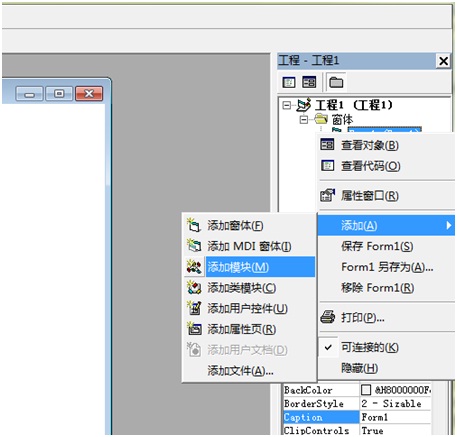The height and width of the screenshot is (437, 457).
Task: Click the 添加属性页 icon
Action: pyautogui.click(x=194, y=329)
